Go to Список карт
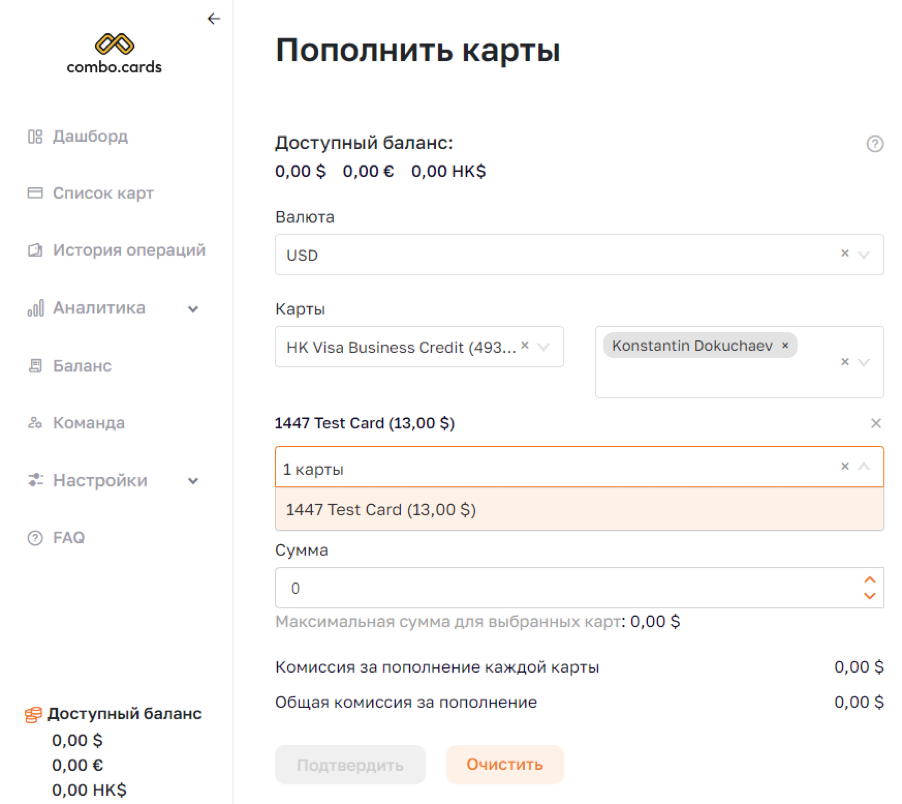This screenshot has width=902, height=804. pyautogui.click(x=103, y=193)
